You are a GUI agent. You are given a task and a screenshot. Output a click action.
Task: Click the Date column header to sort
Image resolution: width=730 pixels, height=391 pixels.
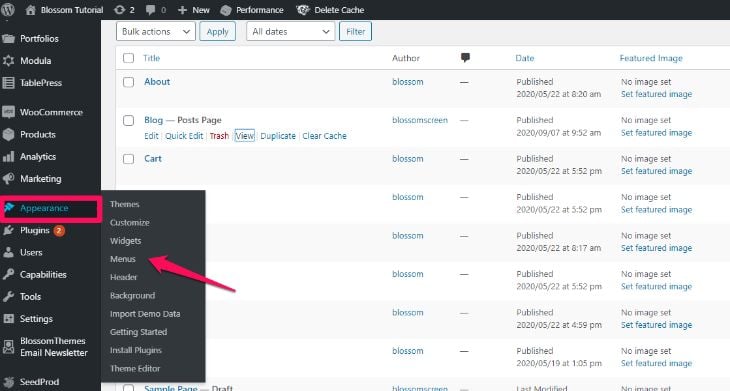(x=525, y=58)
